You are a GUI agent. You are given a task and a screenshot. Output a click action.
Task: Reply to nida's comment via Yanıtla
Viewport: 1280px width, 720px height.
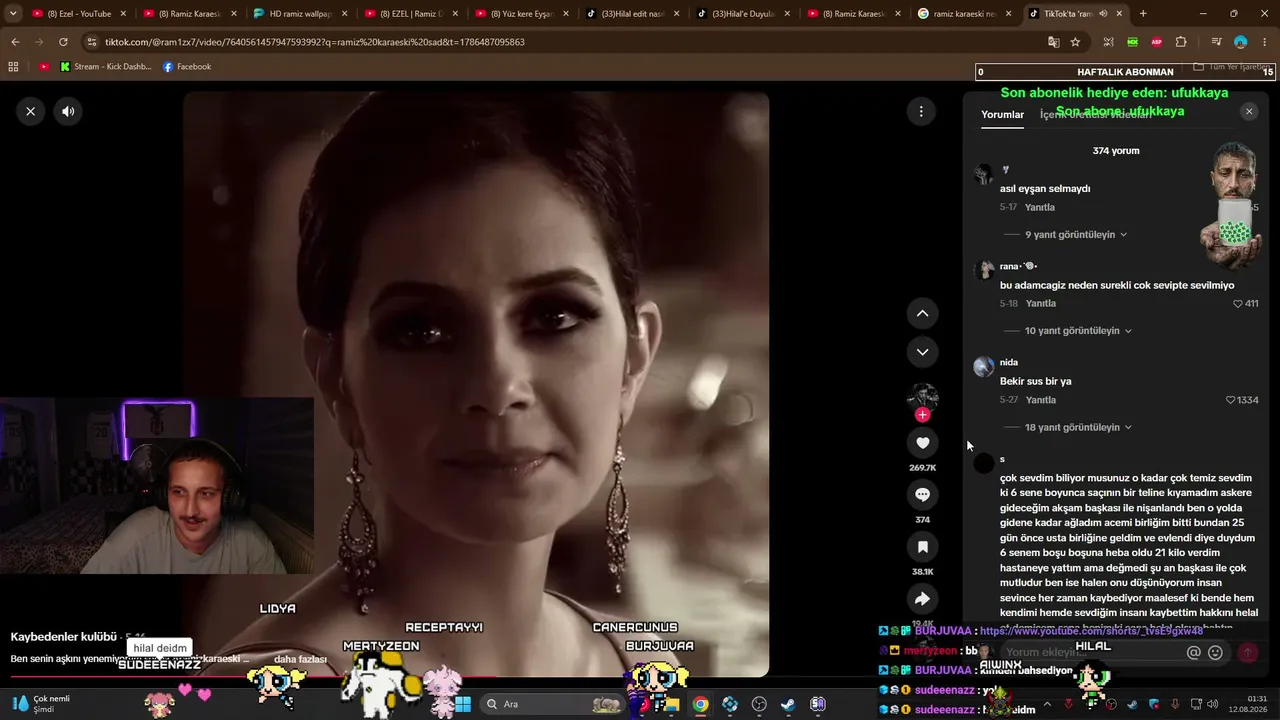(1041, 400)
